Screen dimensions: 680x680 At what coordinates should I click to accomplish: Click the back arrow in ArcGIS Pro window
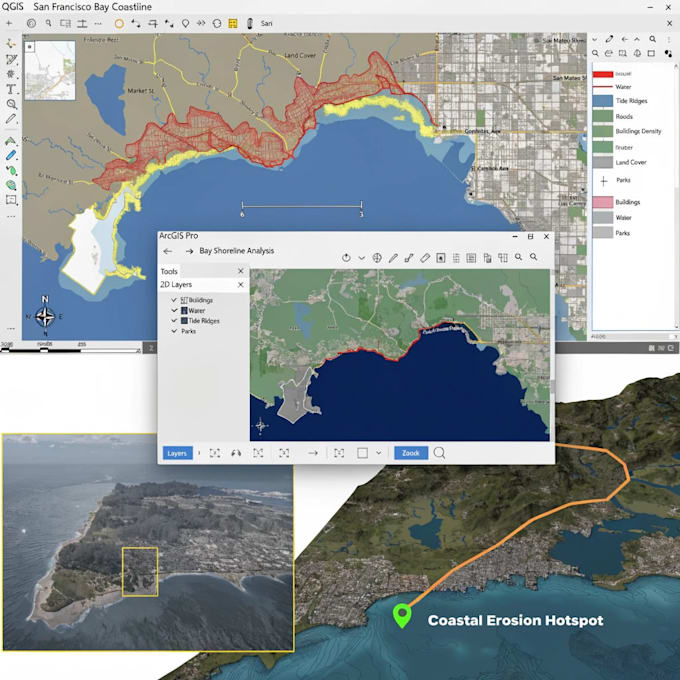tap(168, 251)
